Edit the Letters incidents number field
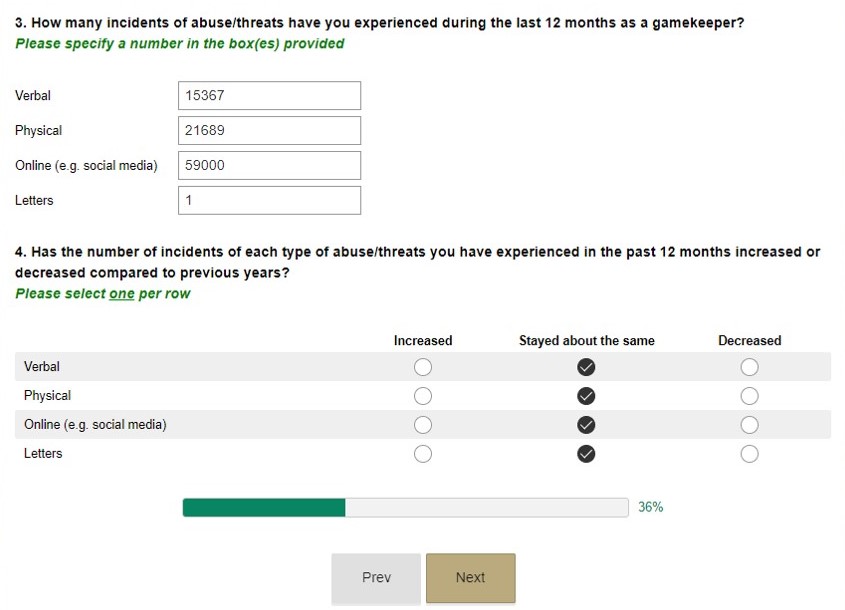Screen dimensions: 845x610 pos(269,201)
